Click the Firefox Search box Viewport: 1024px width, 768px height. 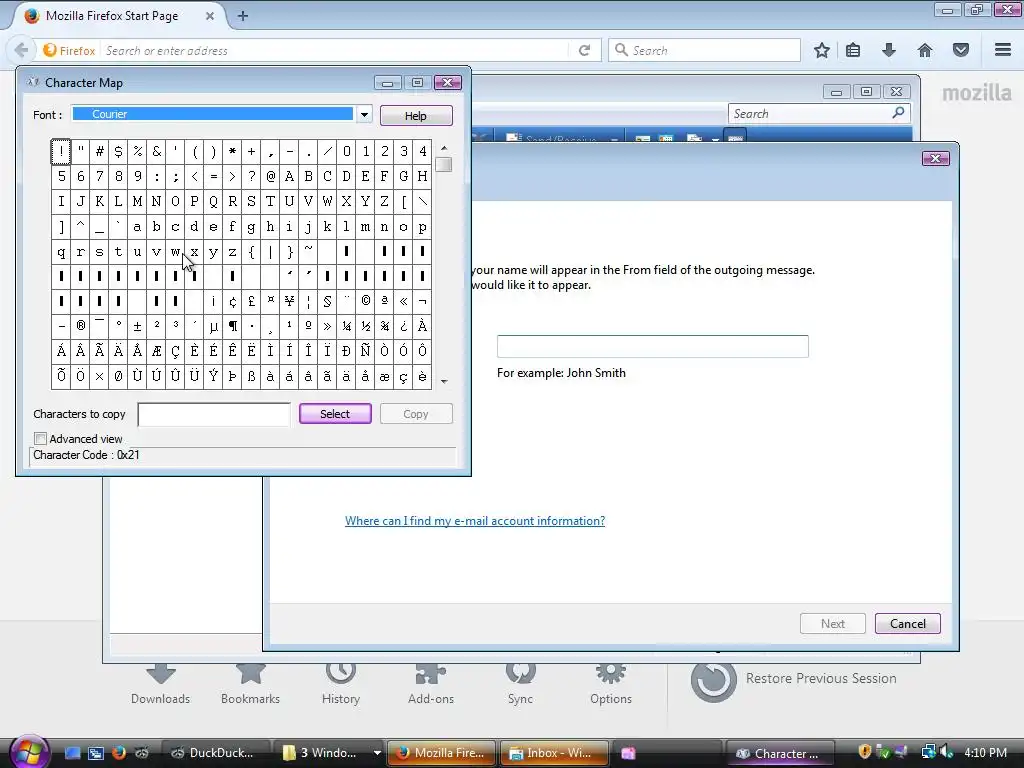(704, 50)
